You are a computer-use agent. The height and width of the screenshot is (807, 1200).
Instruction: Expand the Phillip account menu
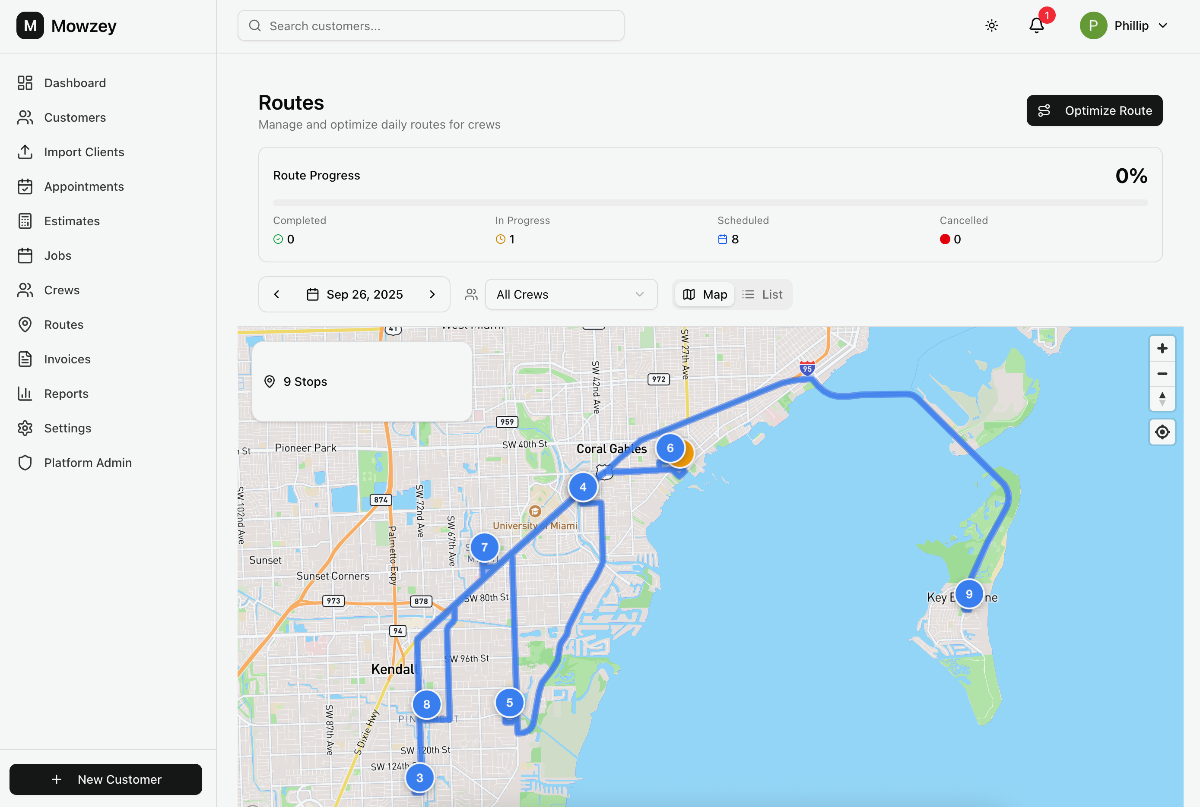coord(1124,25)
